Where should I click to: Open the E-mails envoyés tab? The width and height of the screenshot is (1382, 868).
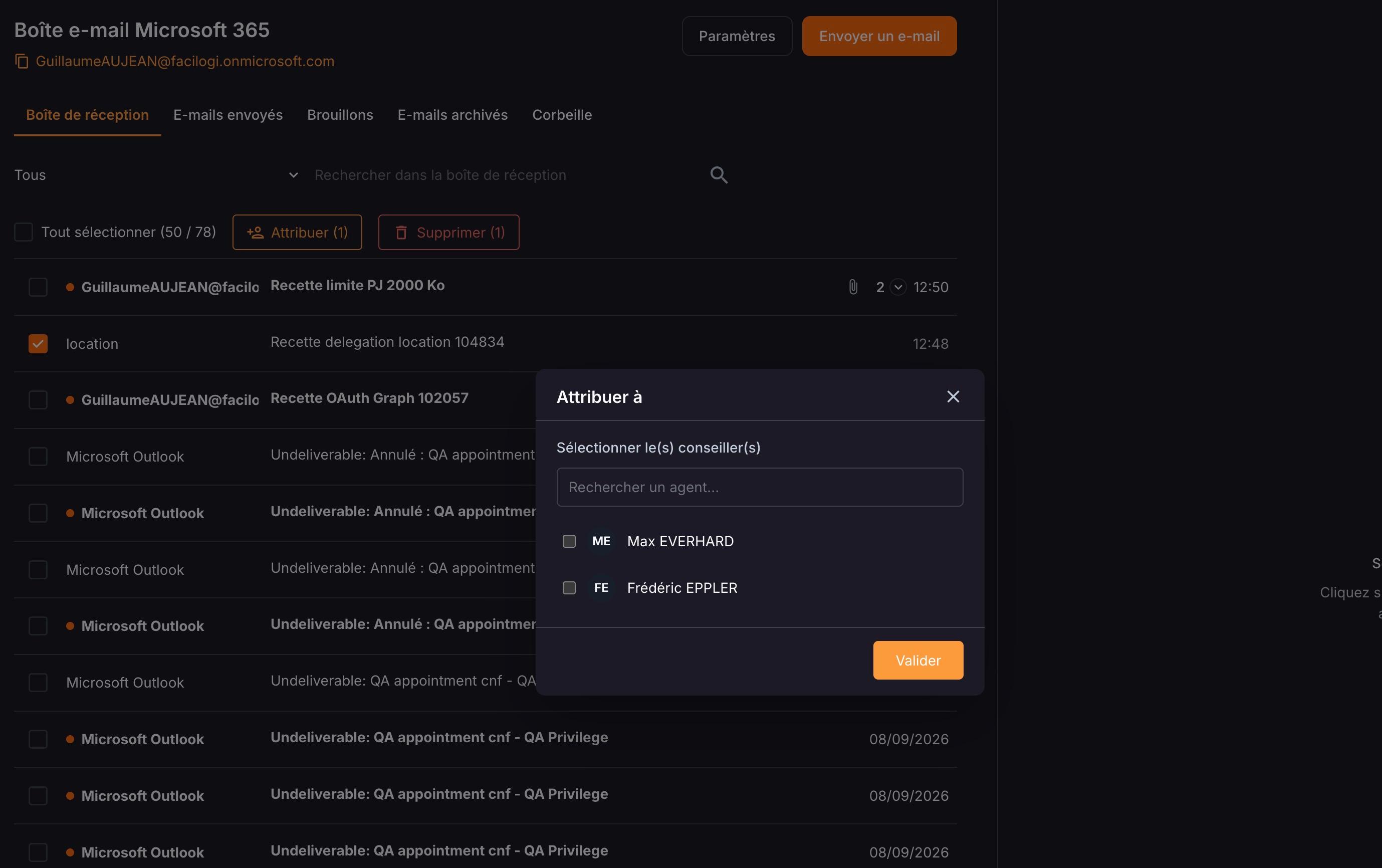coord(228,115)
